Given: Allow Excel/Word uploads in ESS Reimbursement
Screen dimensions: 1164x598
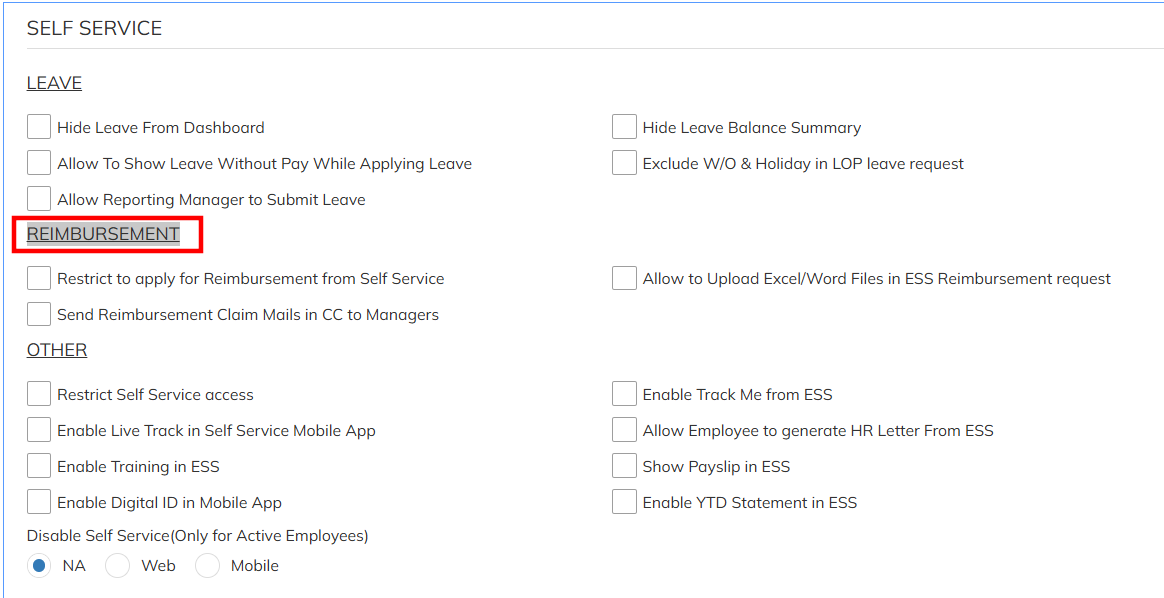Looking at the screenshot, I should [x=624, y=278].
